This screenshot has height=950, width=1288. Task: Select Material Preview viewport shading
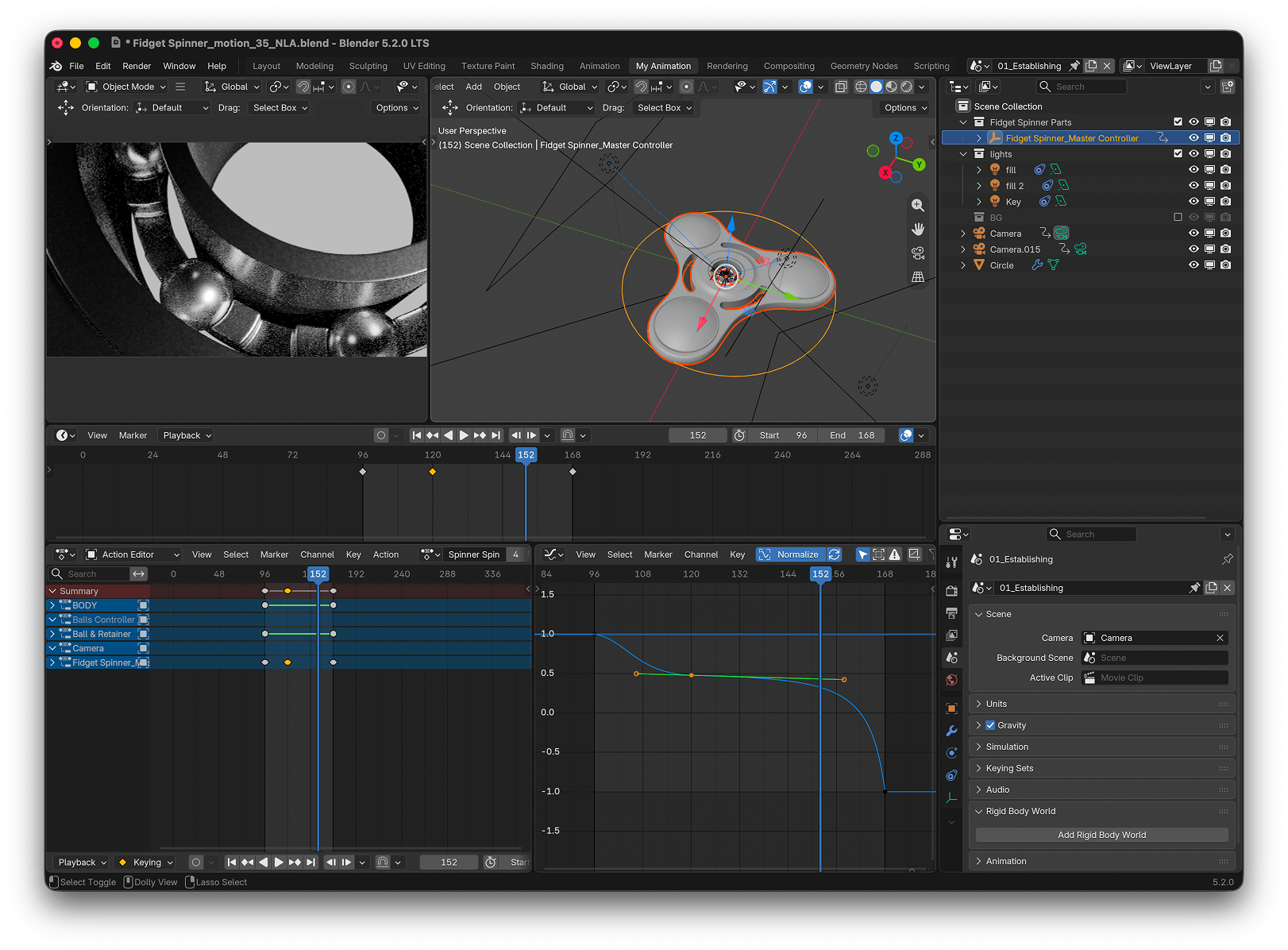pyautogui.click(x=891, y=87)
